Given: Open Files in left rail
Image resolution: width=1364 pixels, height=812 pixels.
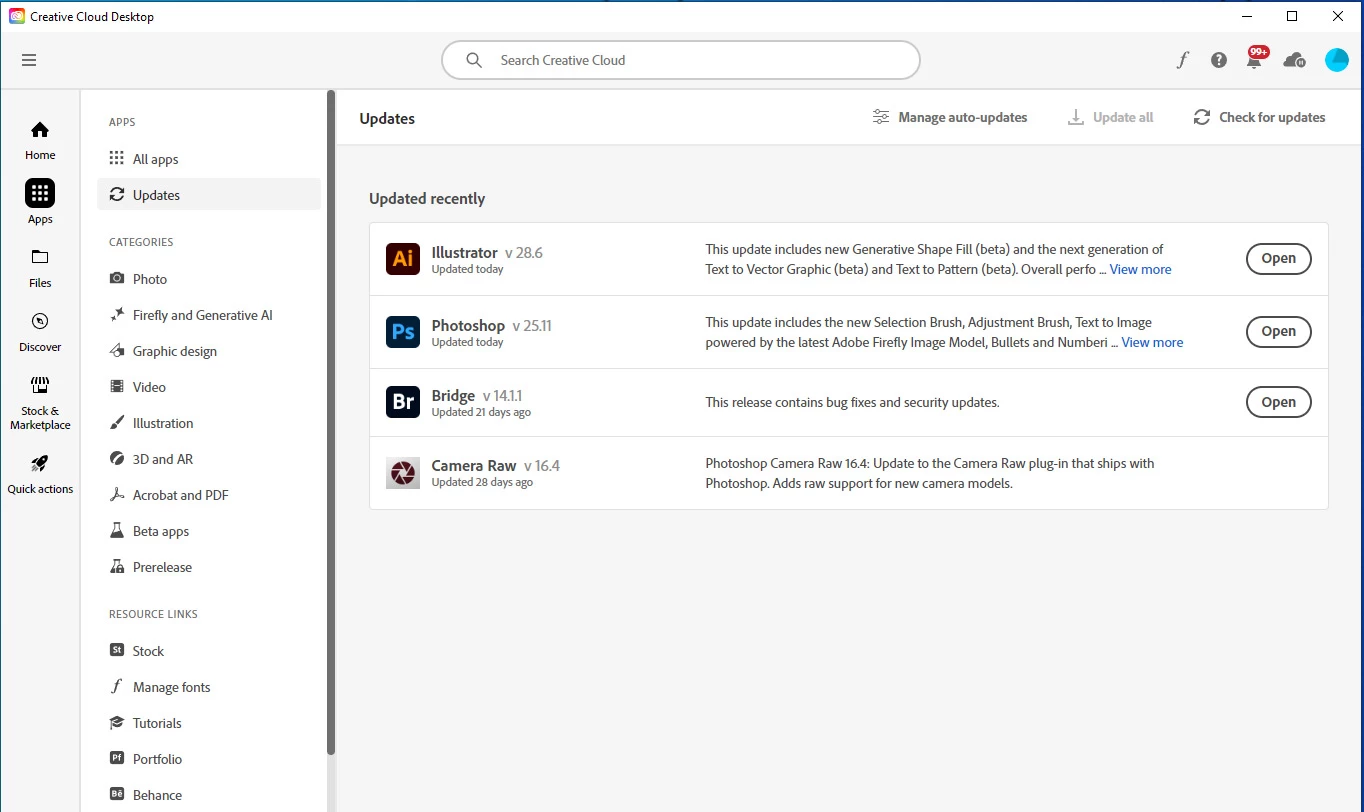Looking at the screenshot, I should click(40, 268).
